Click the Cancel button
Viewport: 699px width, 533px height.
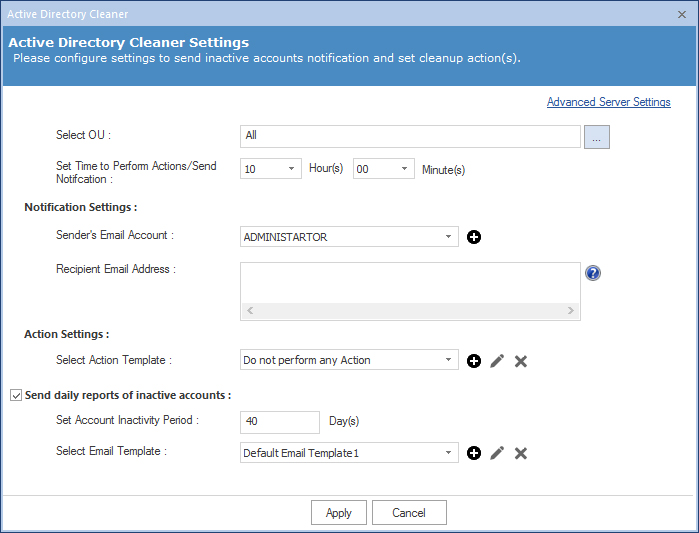409,512
